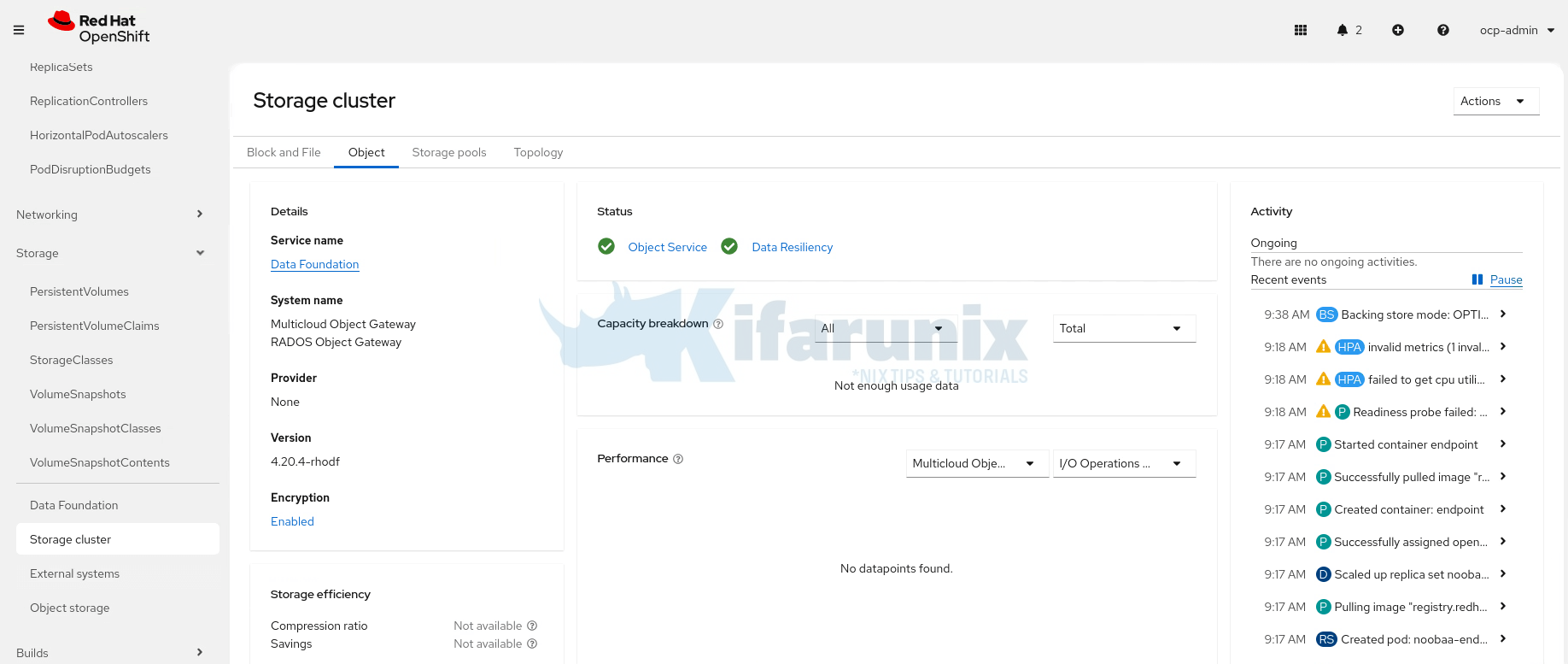The height and width of the screenshot is (664, 1568).
Task: Click warning icon on invalid metrics event
Action: click(x=1323, y=346)
